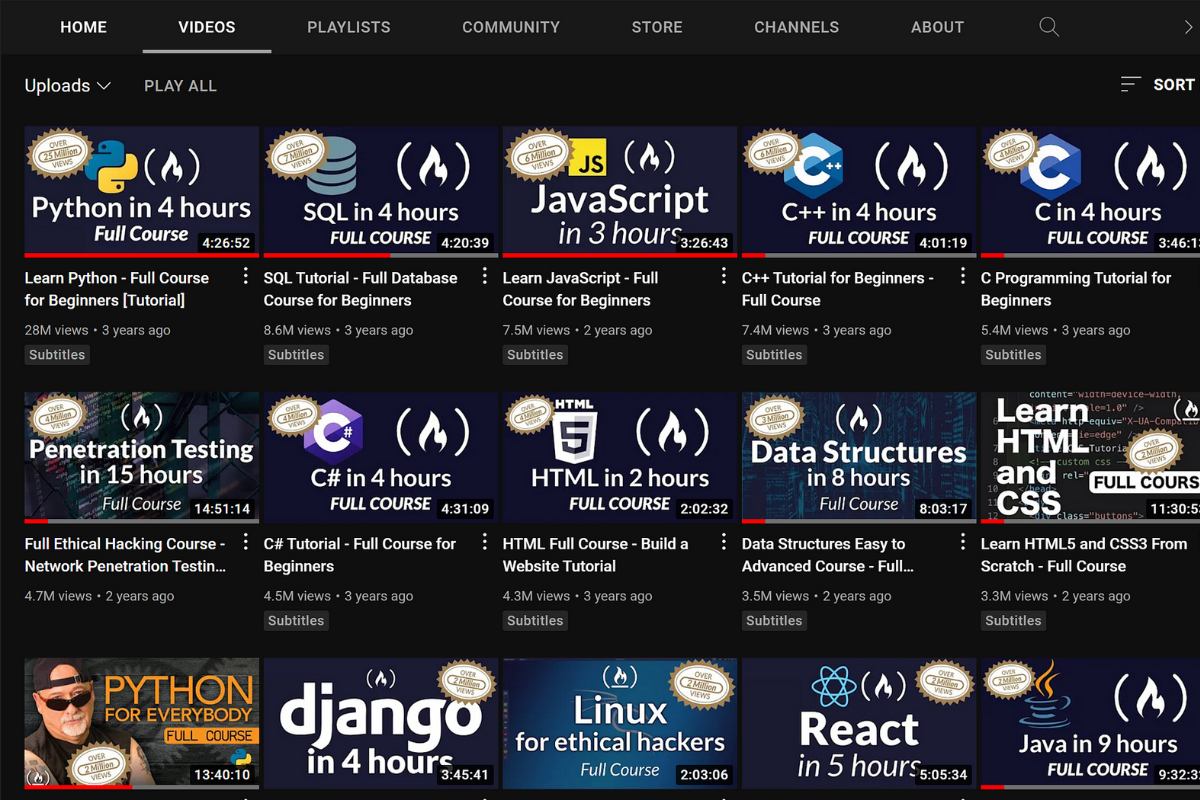Open 'C Programming Tutorial for Beginners' title
This screenshot has height=800, width=1200.
point(1076,289)
